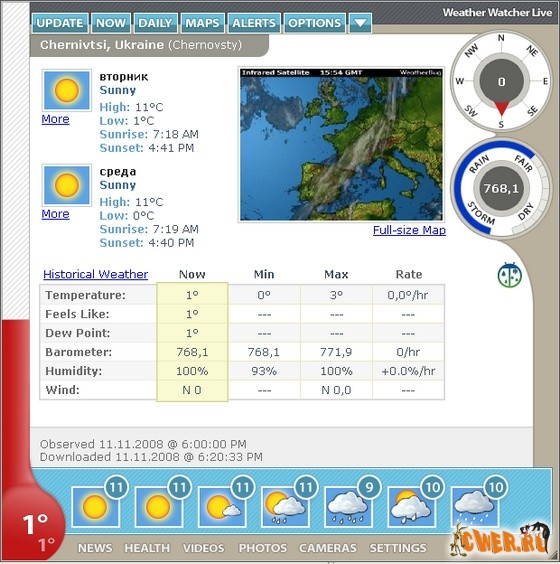Click the Wind Max value N 0,0

tap(336, 390)
